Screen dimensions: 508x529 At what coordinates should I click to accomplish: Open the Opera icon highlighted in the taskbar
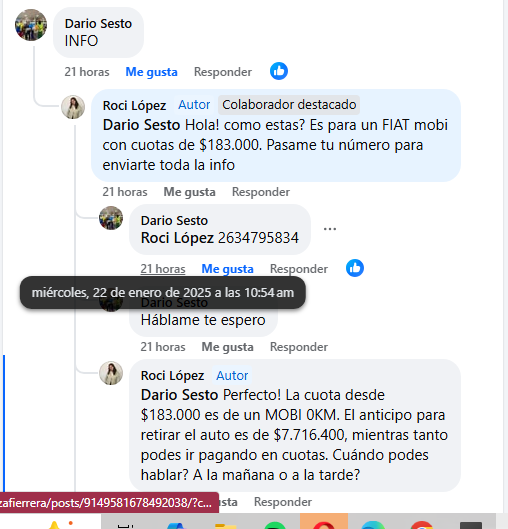pos(324,522)
